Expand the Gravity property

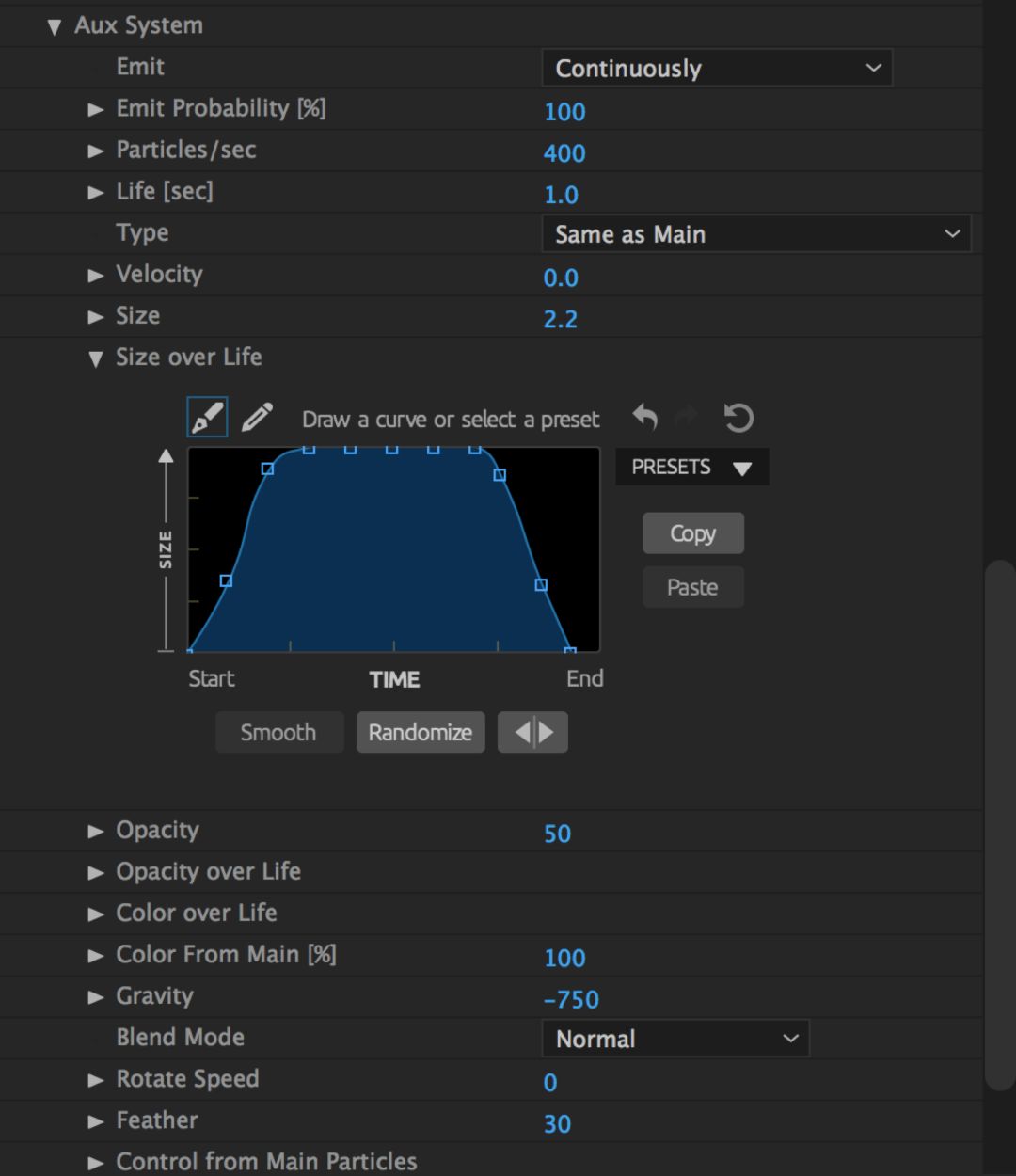(95, 997)
